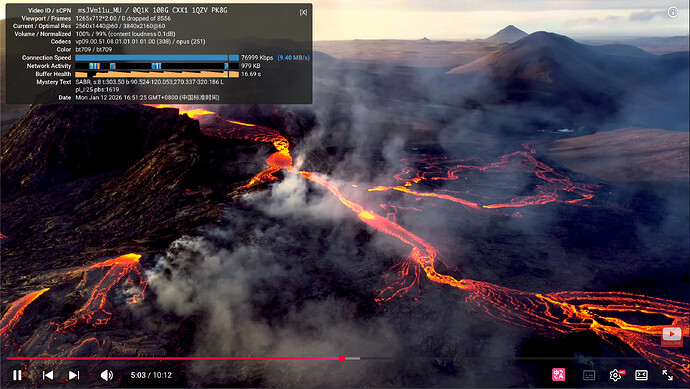Screen dimensions: 690x389
Task: Open the pink translate extension icon
Action: (558, 374)
